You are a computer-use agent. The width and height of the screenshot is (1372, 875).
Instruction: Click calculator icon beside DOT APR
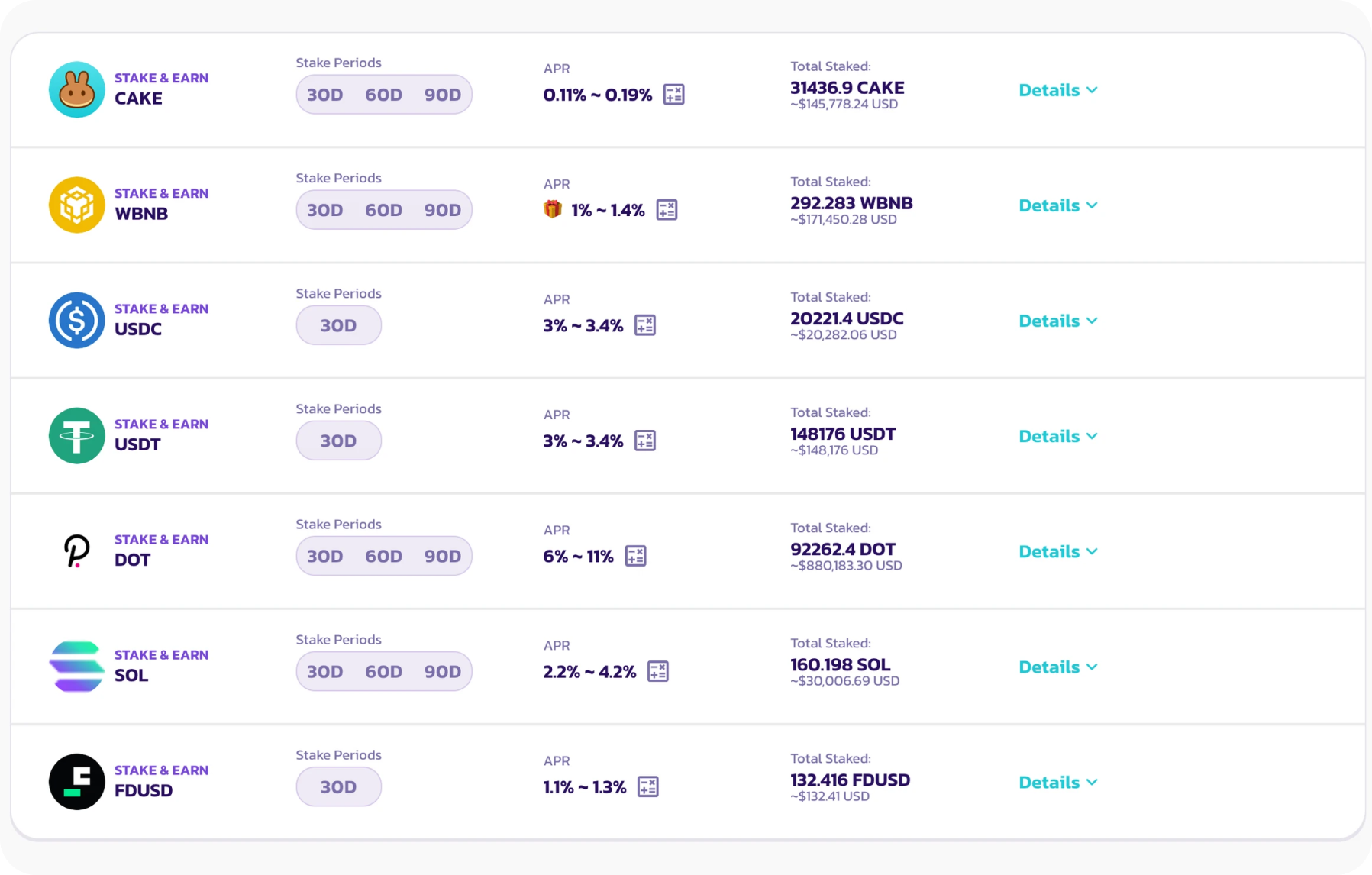coord(635,556)
